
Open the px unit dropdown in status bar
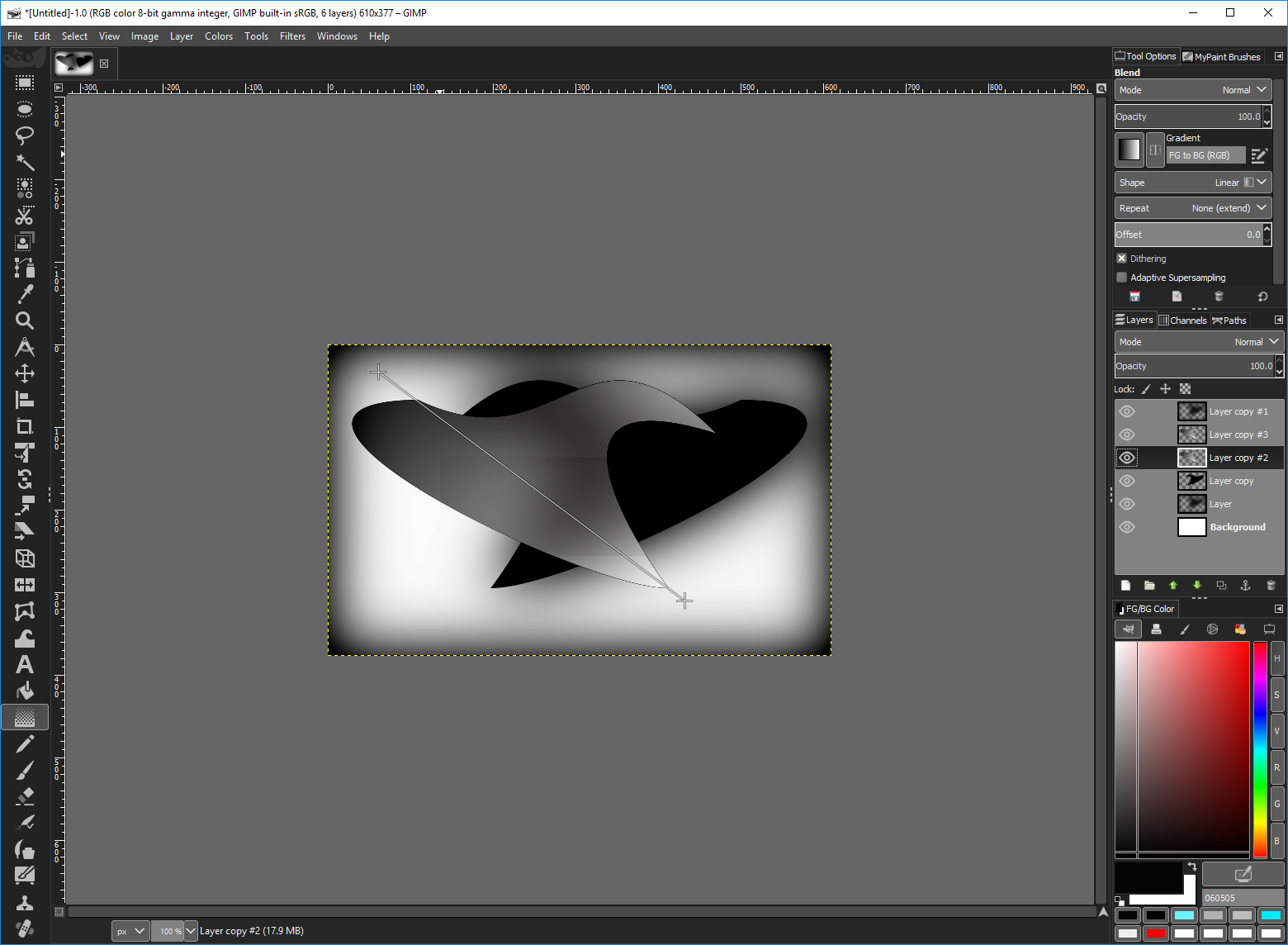pyautogui.click(x=130, y=931)
